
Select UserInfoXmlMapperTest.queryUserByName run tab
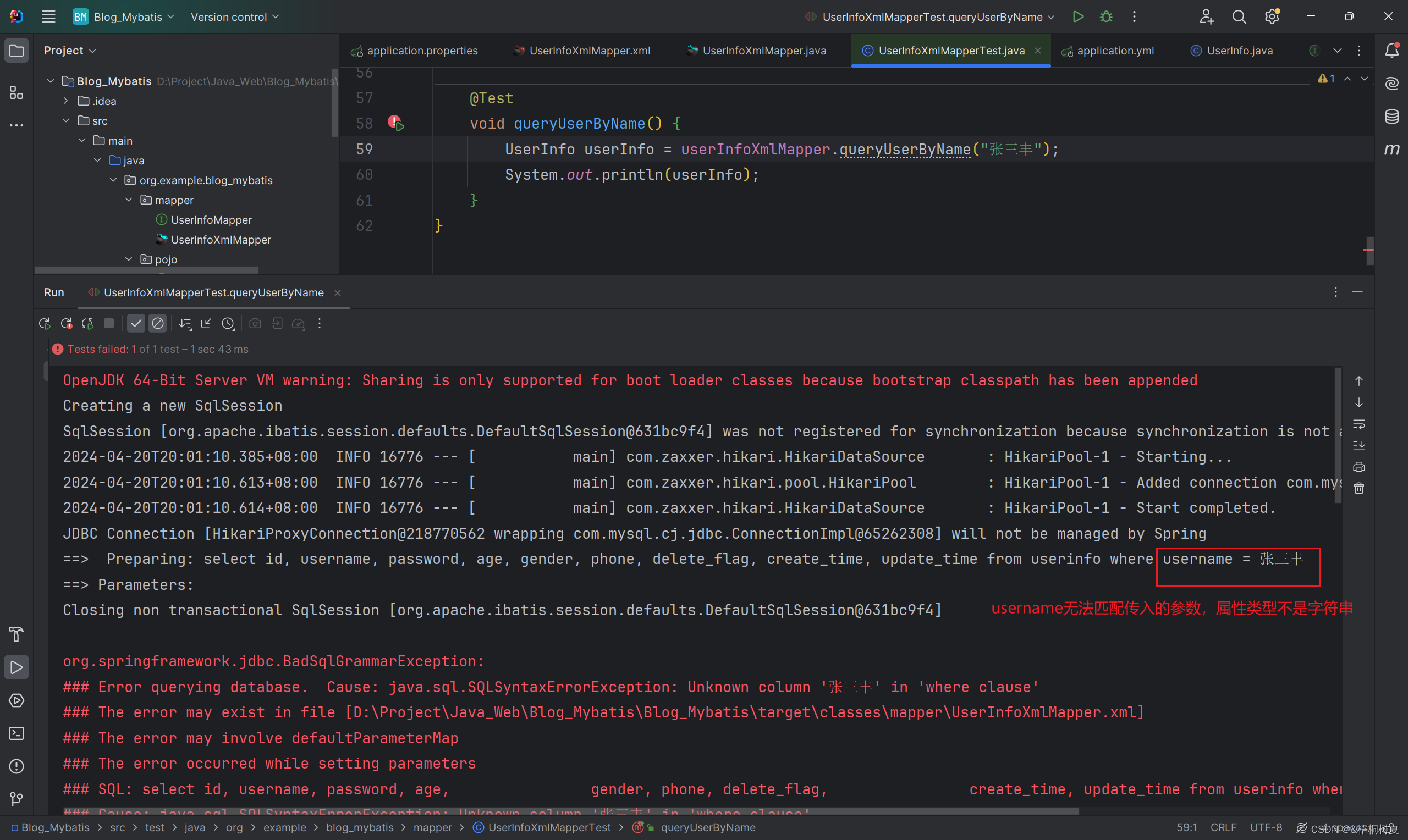[213, 292]
